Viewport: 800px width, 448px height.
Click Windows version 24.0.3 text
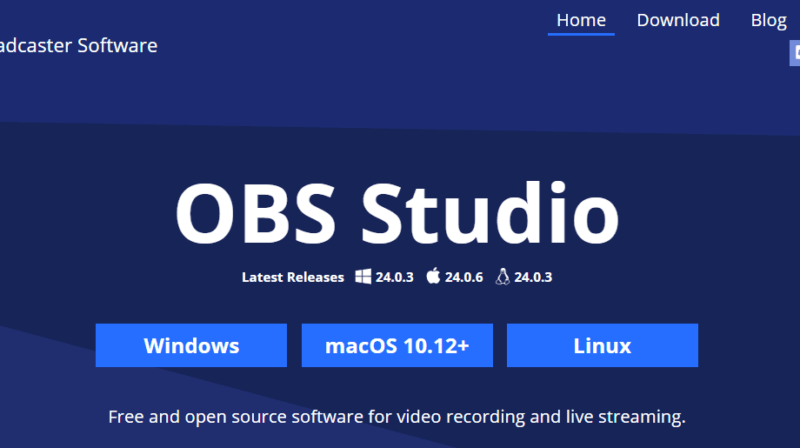tap(394, 277)
